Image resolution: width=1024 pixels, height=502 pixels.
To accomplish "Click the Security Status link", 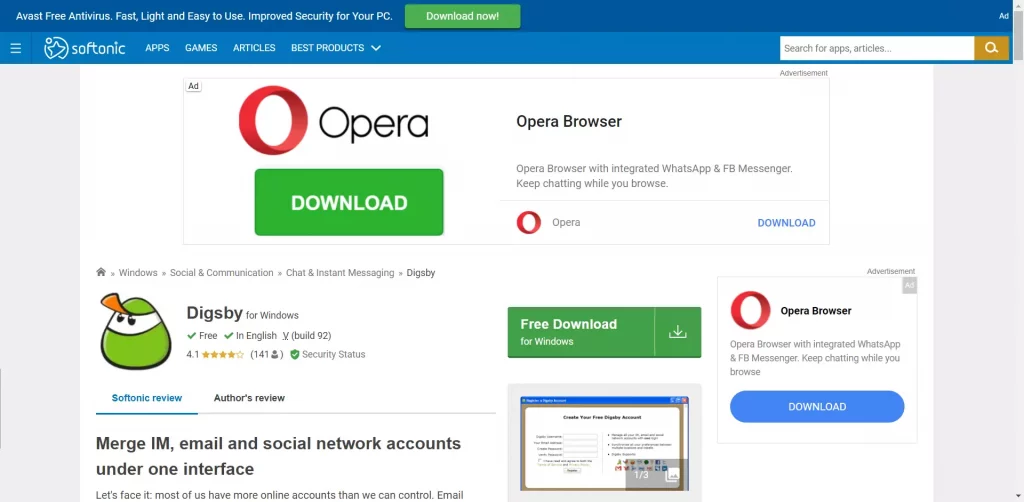I will pyautogui.click(x=334, y=354).
